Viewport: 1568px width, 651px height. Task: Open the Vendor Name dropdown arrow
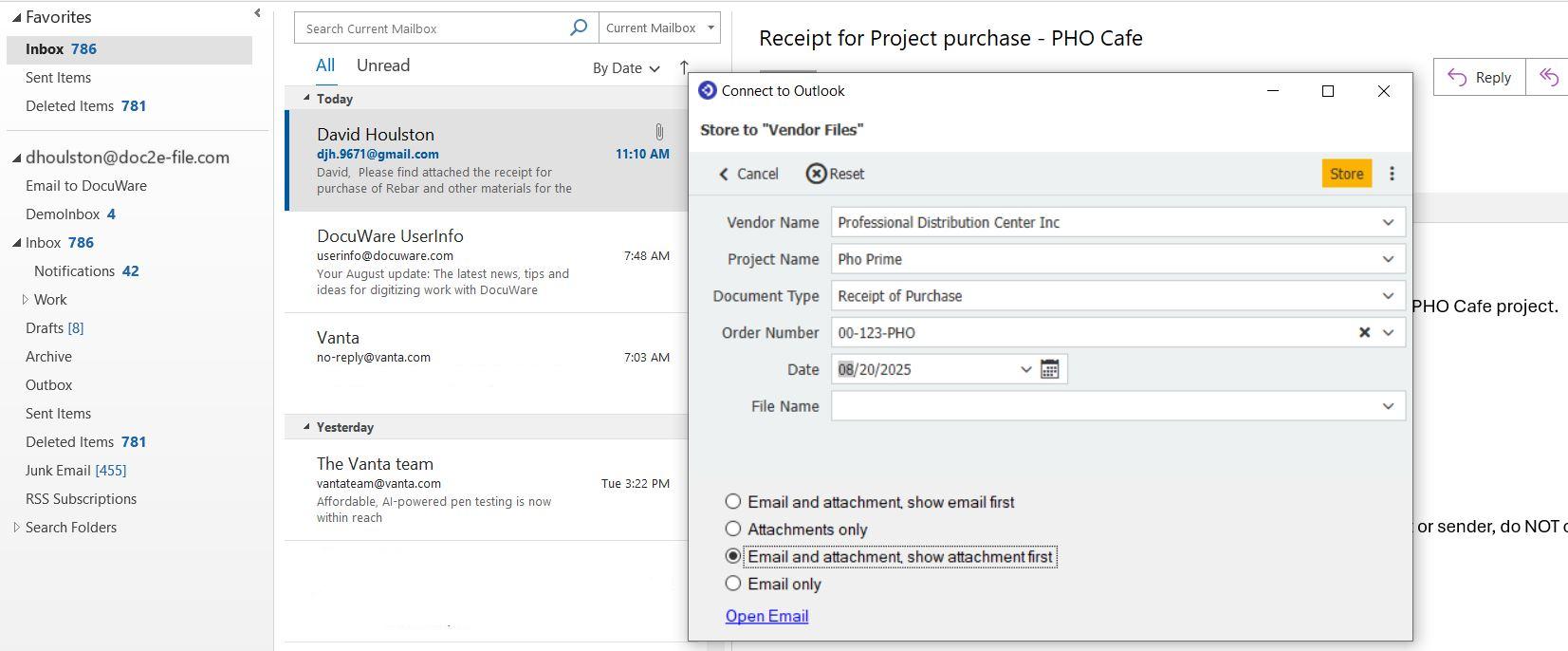pyautogui.click(x=1388, y=222)
